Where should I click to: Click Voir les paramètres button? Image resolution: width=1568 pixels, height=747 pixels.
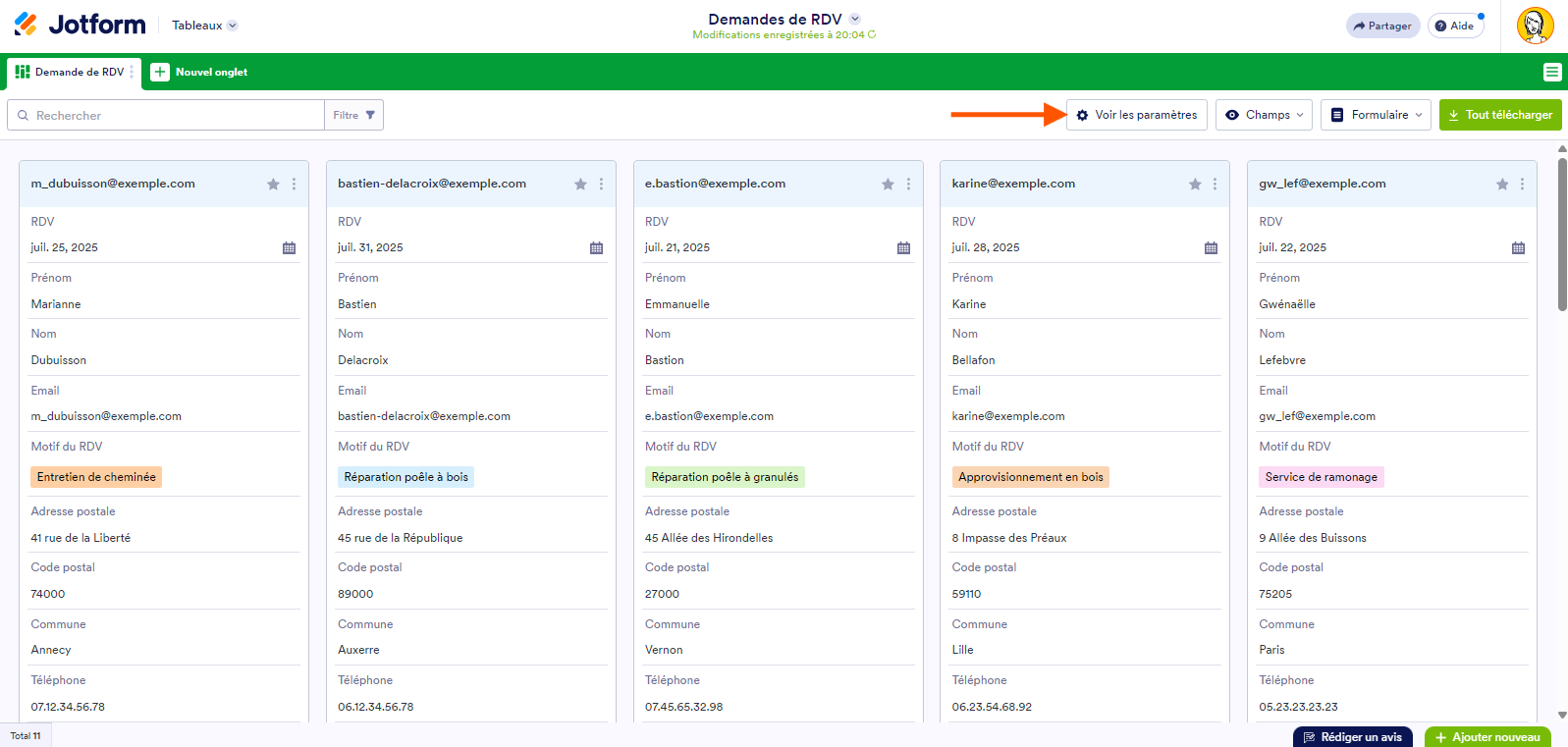[1137, 115]
